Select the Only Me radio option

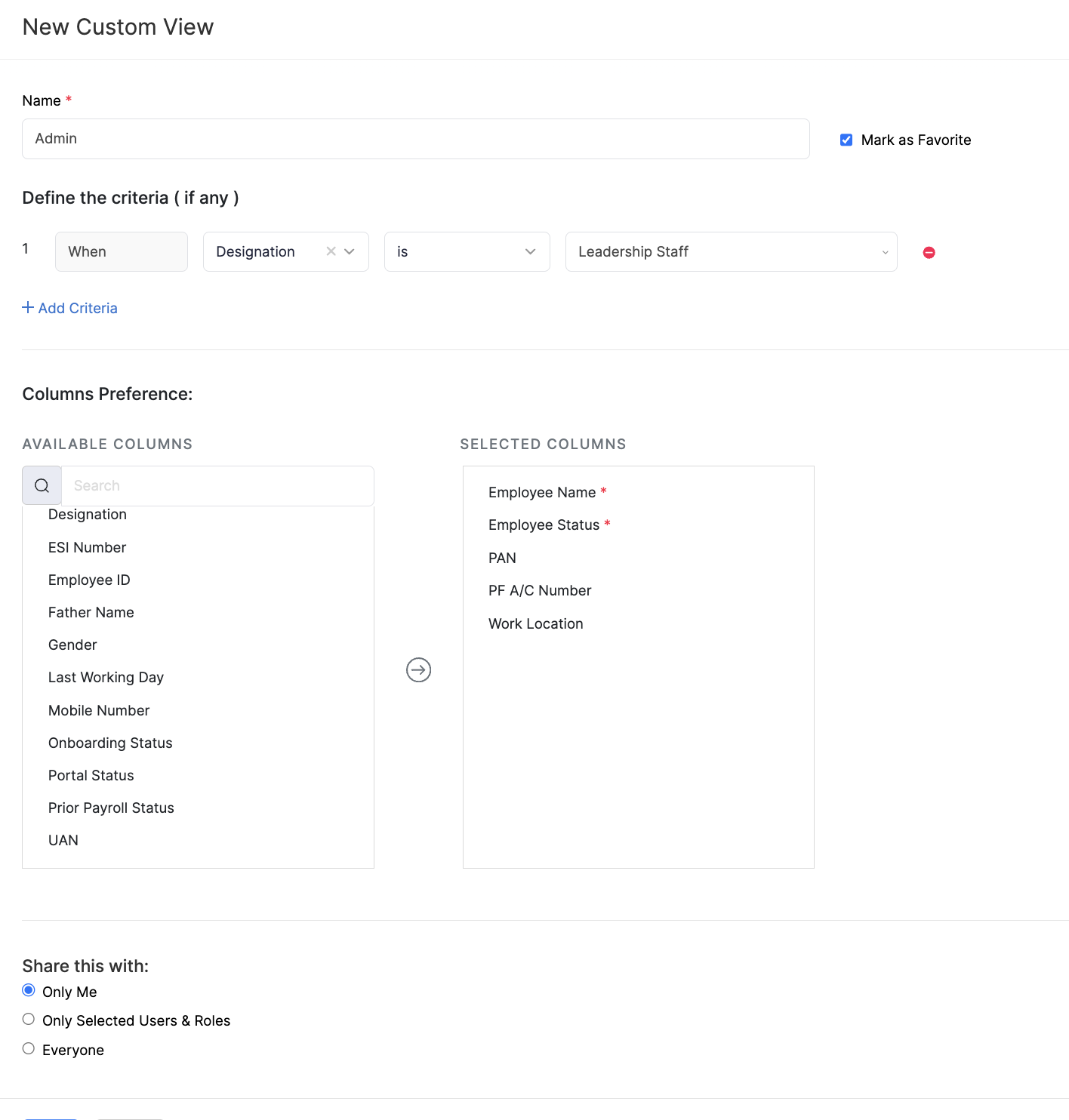point(29,990)
